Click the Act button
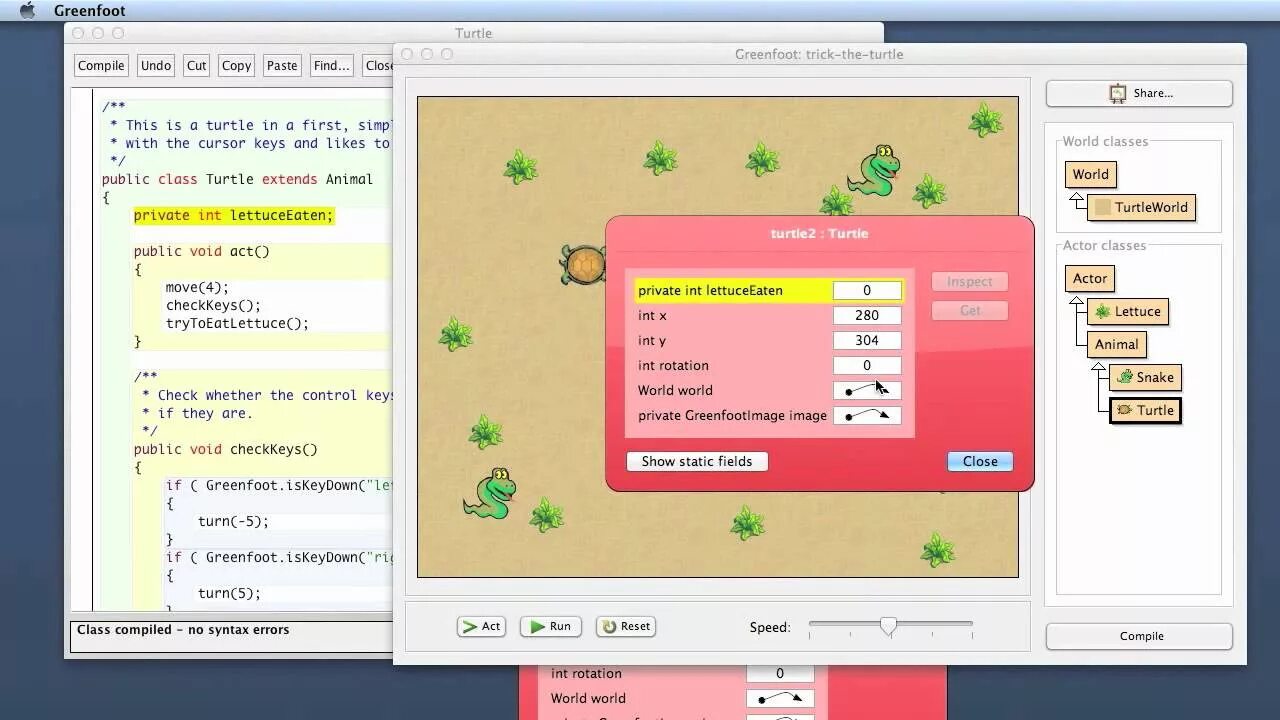Viewport: 1280px width, 720px height. (x=481, y=626)
